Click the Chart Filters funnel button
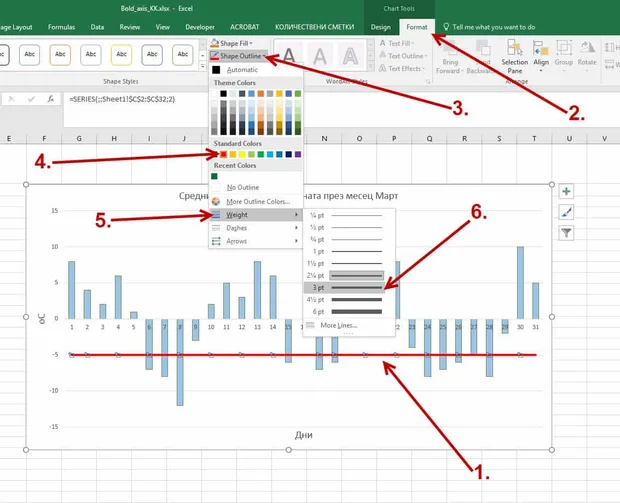Screen dimensions: 620x503 coord(566,233)
